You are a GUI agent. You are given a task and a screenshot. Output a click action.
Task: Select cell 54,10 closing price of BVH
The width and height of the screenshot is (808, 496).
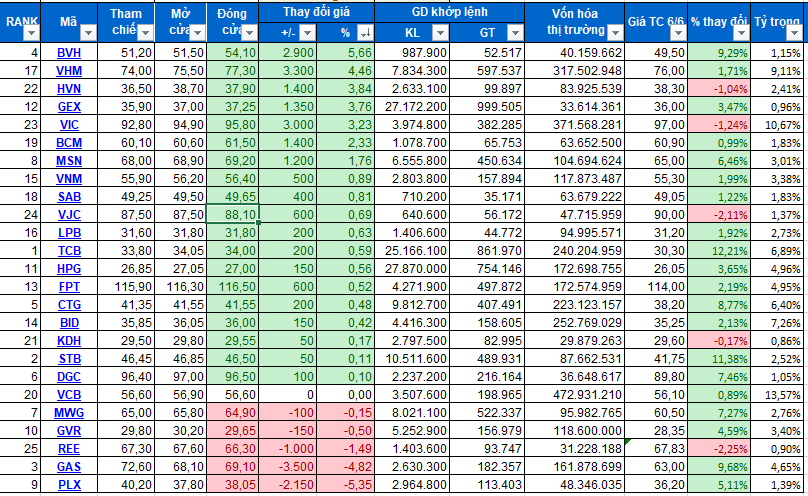click(232, 53)
